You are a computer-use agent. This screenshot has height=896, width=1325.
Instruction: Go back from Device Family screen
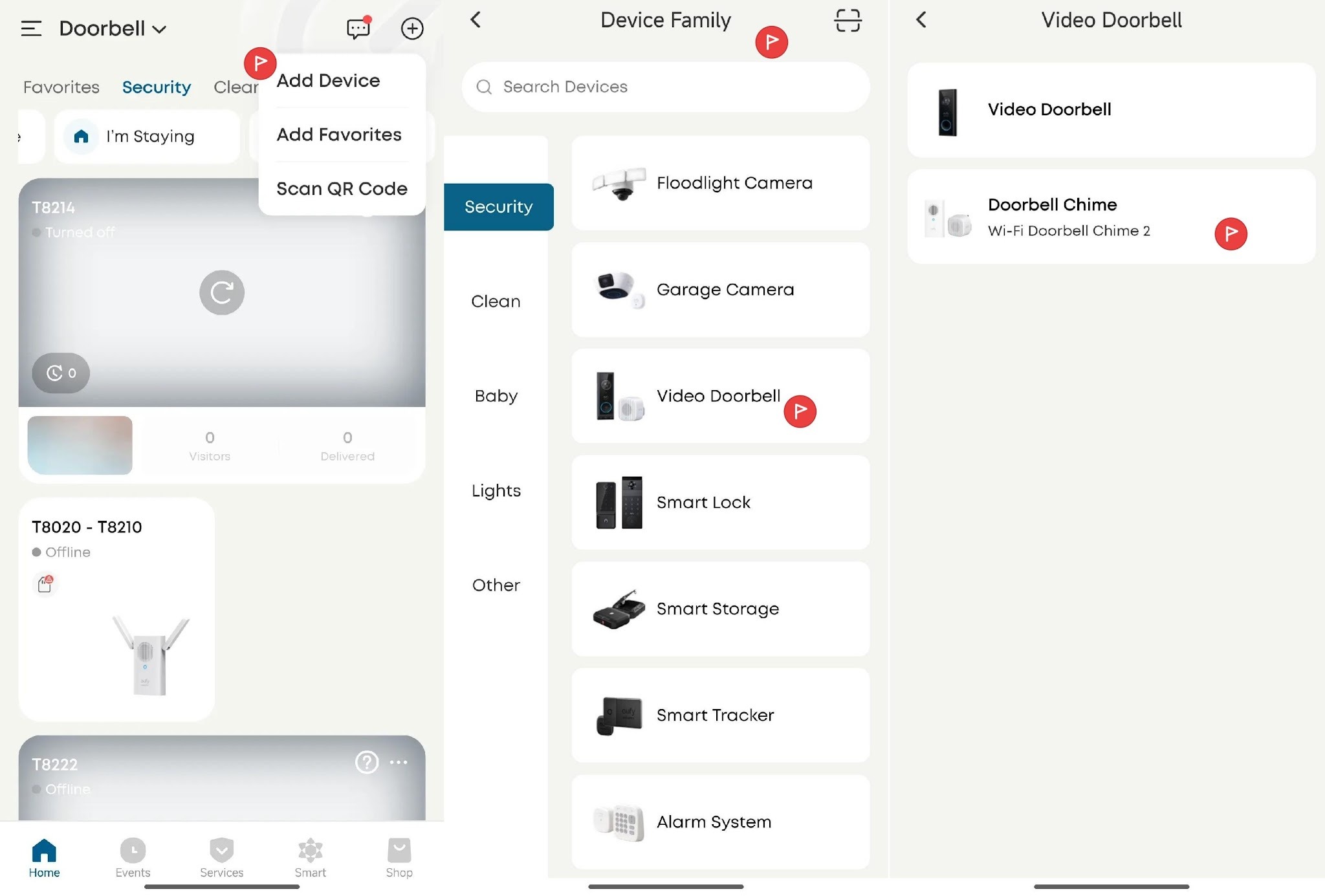click(476, 20)
